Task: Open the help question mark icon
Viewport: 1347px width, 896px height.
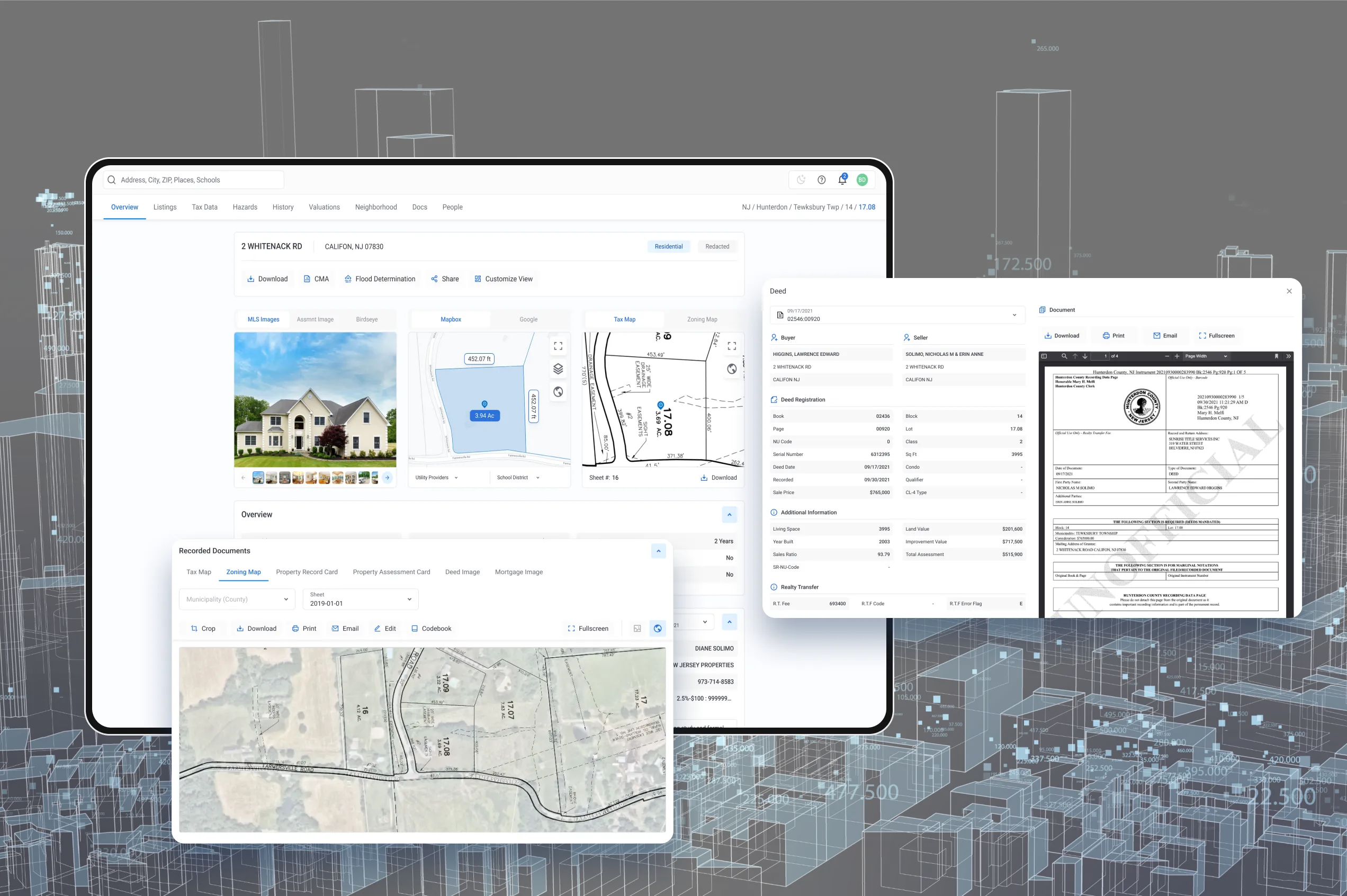Action: pyautogui.click(x=821, y=180)
